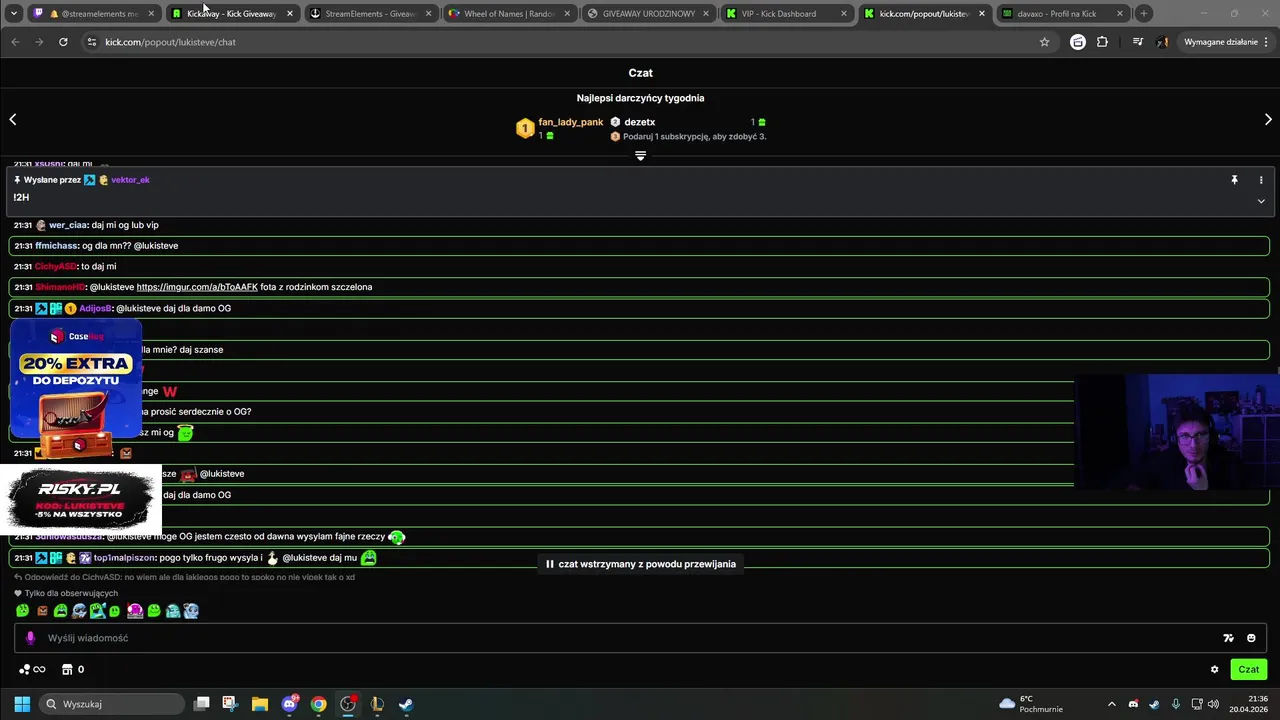Go back in browser history
Screen dimensions: 1280x720
(x=15, y=42)
